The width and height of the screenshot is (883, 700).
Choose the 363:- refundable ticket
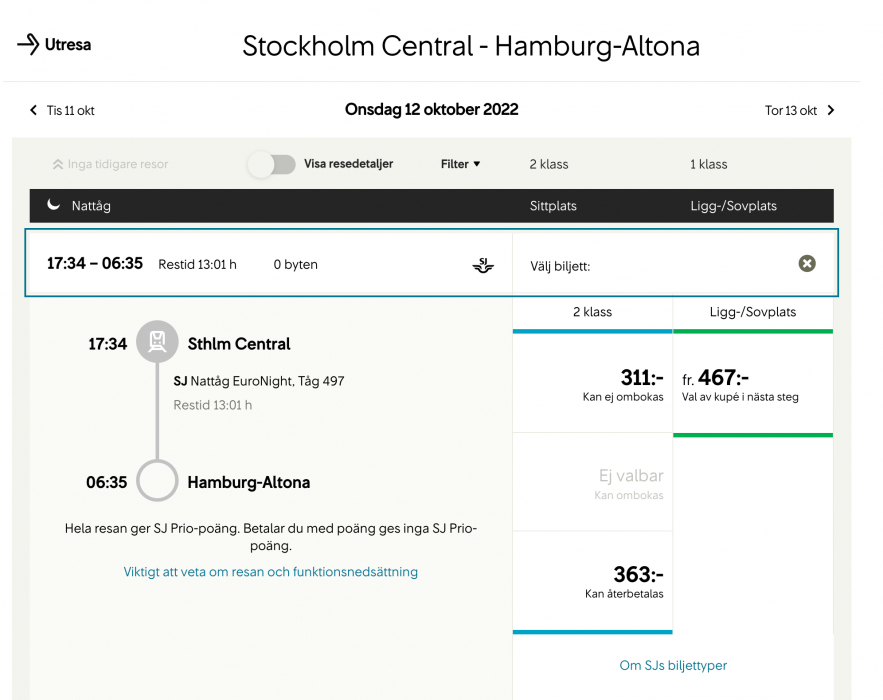(592, 581)
